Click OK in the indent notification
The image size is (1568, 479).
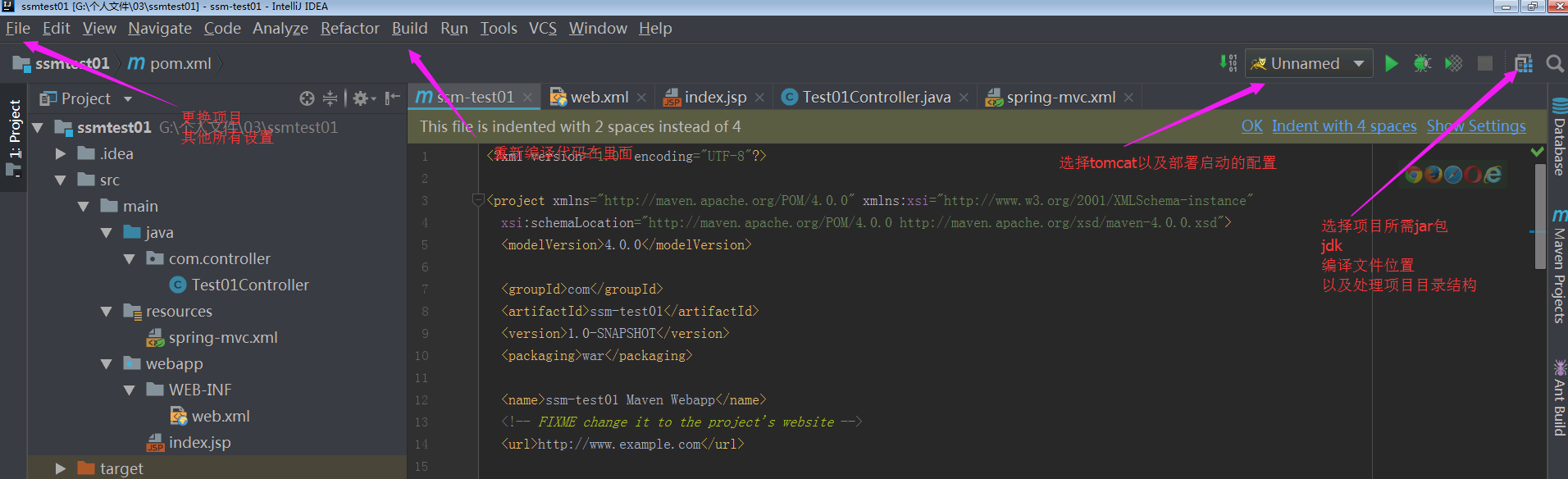pyautogui.click(x=1251, y=126)
